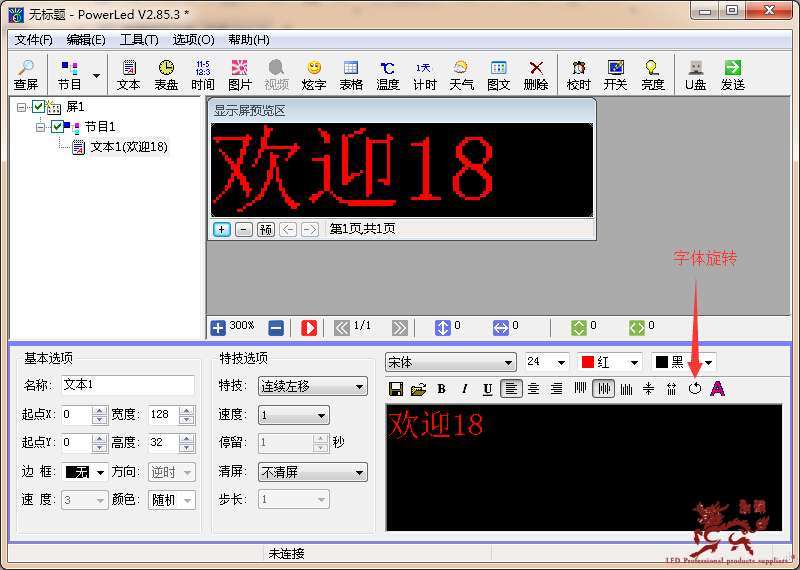Click the 预 preview button
The image size is (800, 570).
click(x=266, y=230)
